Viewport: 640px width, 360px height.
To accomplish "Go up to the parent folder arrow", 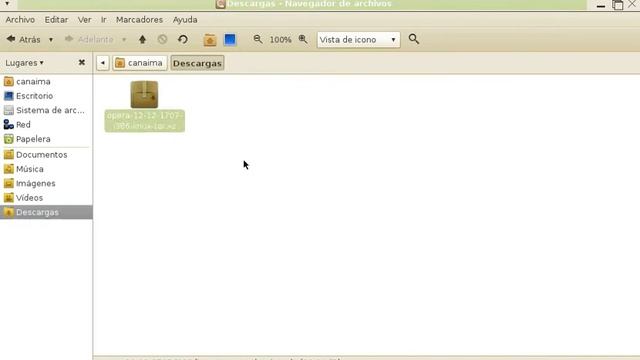I will click(142, 40).
